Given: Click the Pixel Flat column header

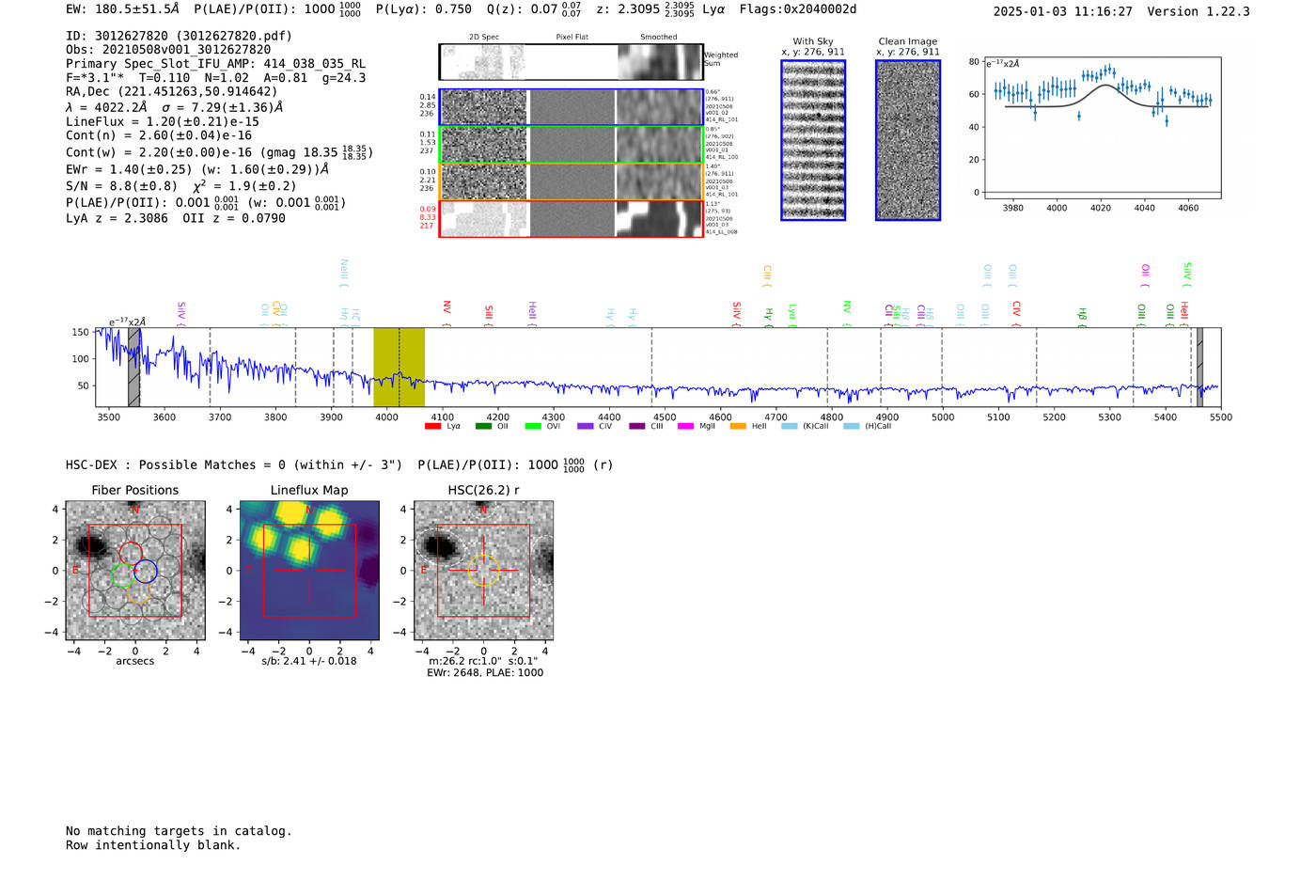Looking at the screenshot, I should click(x=572, y=38).
